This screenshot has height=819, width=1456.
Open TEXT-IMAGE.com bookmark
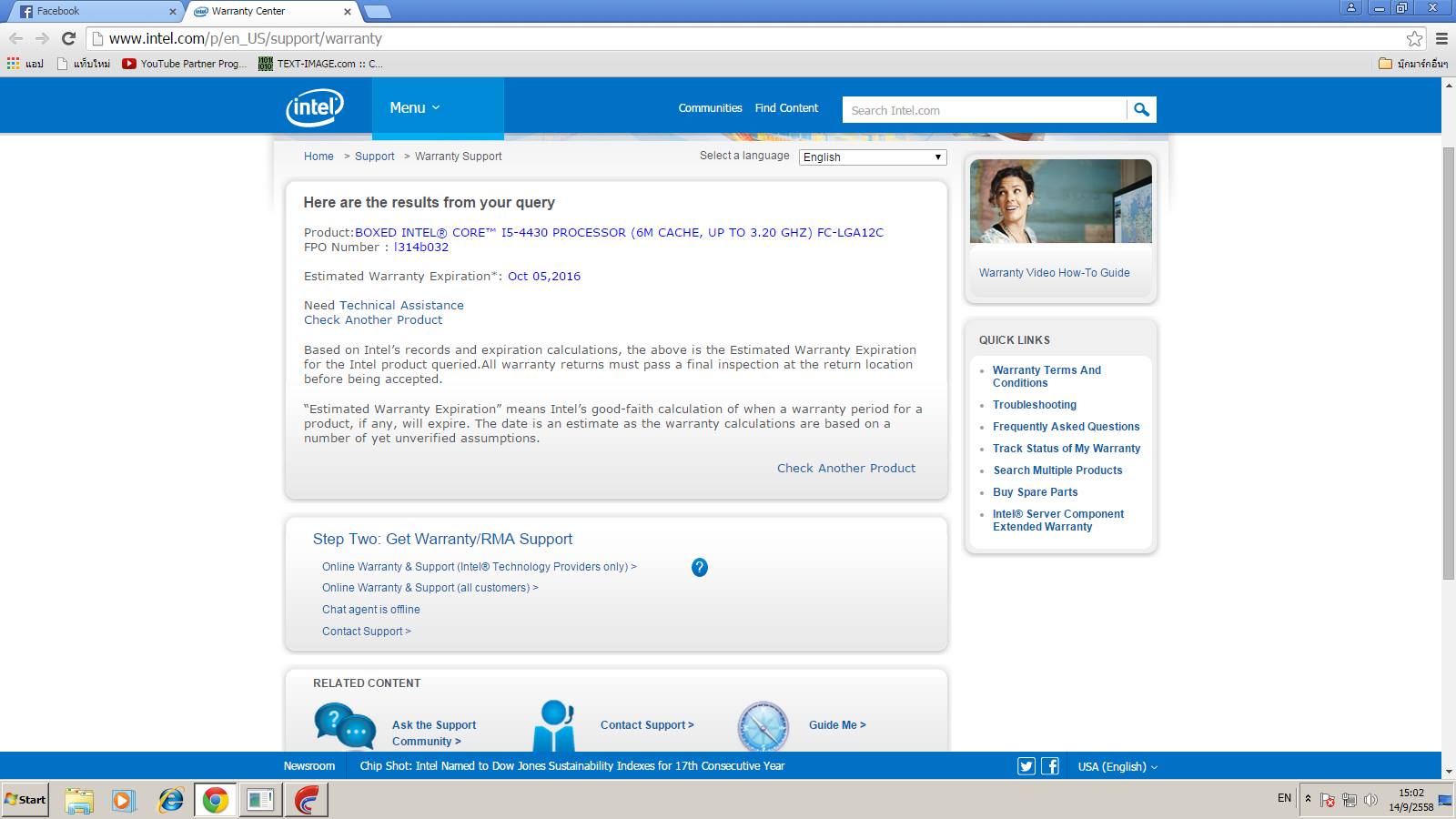coord(320,64)
